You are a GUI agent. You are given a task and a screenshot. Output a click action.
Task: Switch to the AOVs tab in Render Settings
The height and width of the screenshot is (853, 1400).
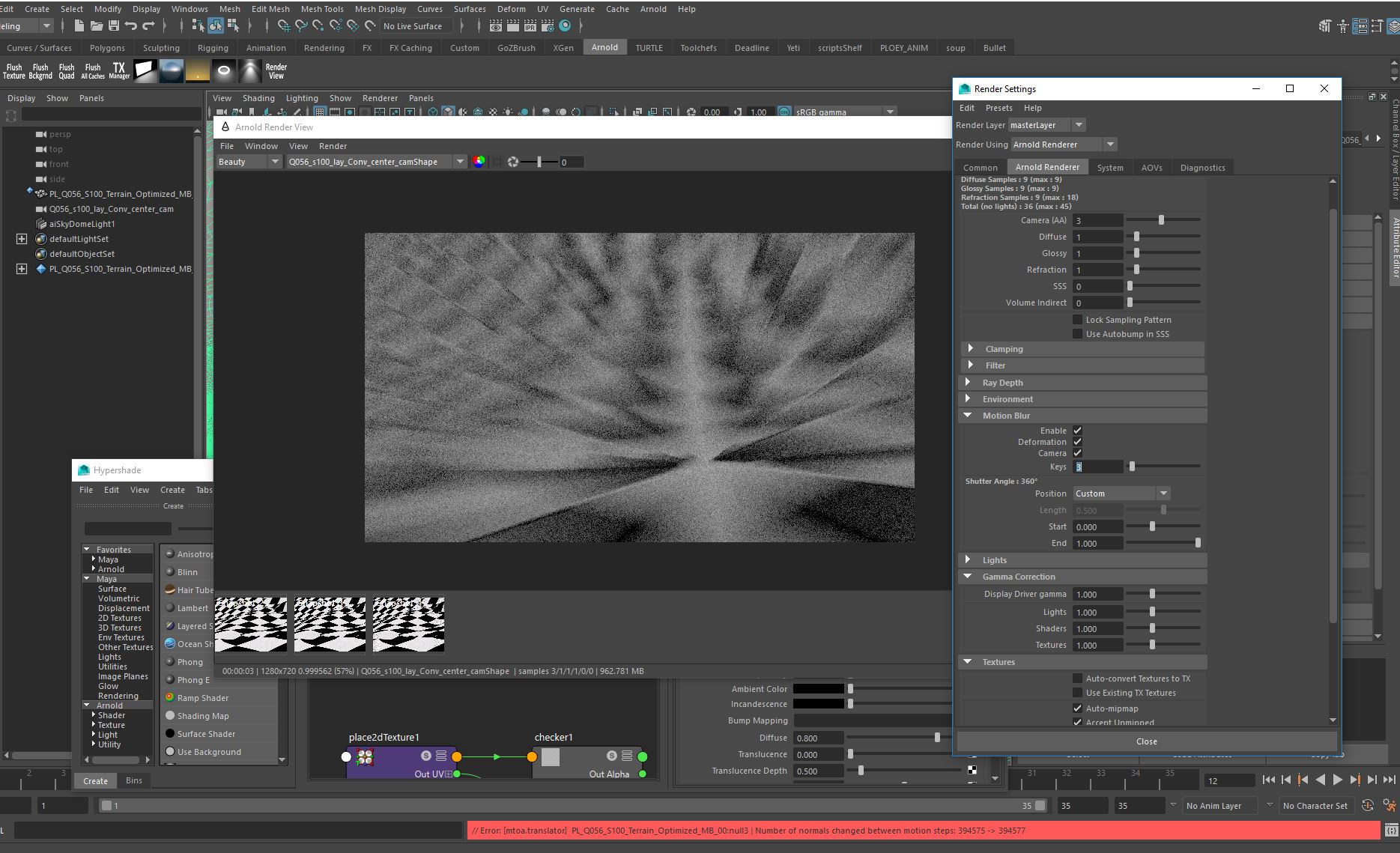(x=1151, y=167)
